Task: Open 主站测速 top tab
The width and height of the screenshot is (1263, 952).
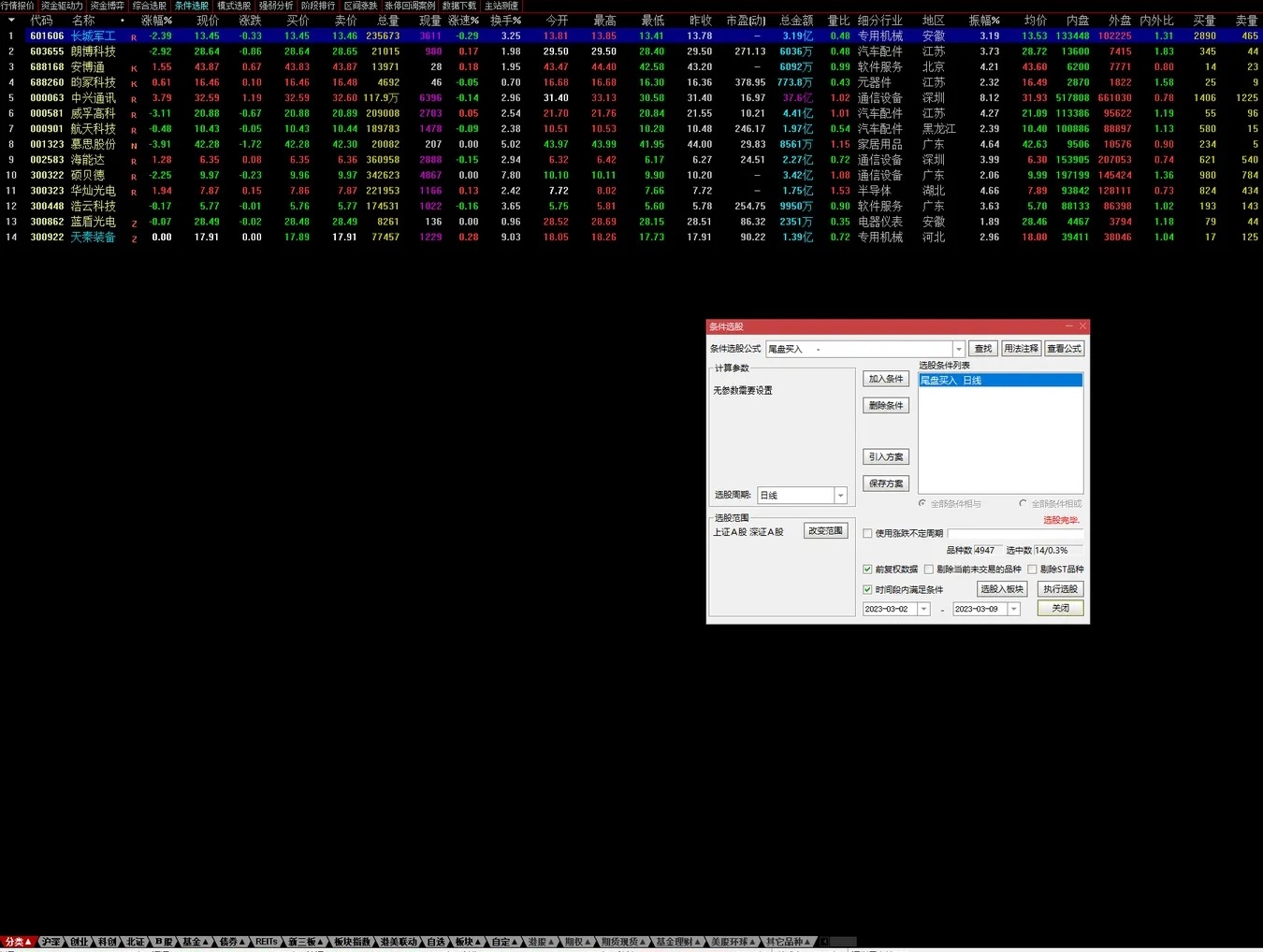Action: 501,6
